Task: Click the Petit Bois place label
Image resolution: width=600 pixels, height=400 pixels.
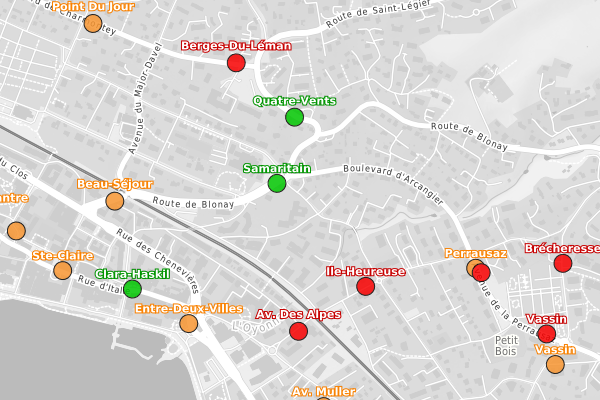Action: click(x=504, y=346)
